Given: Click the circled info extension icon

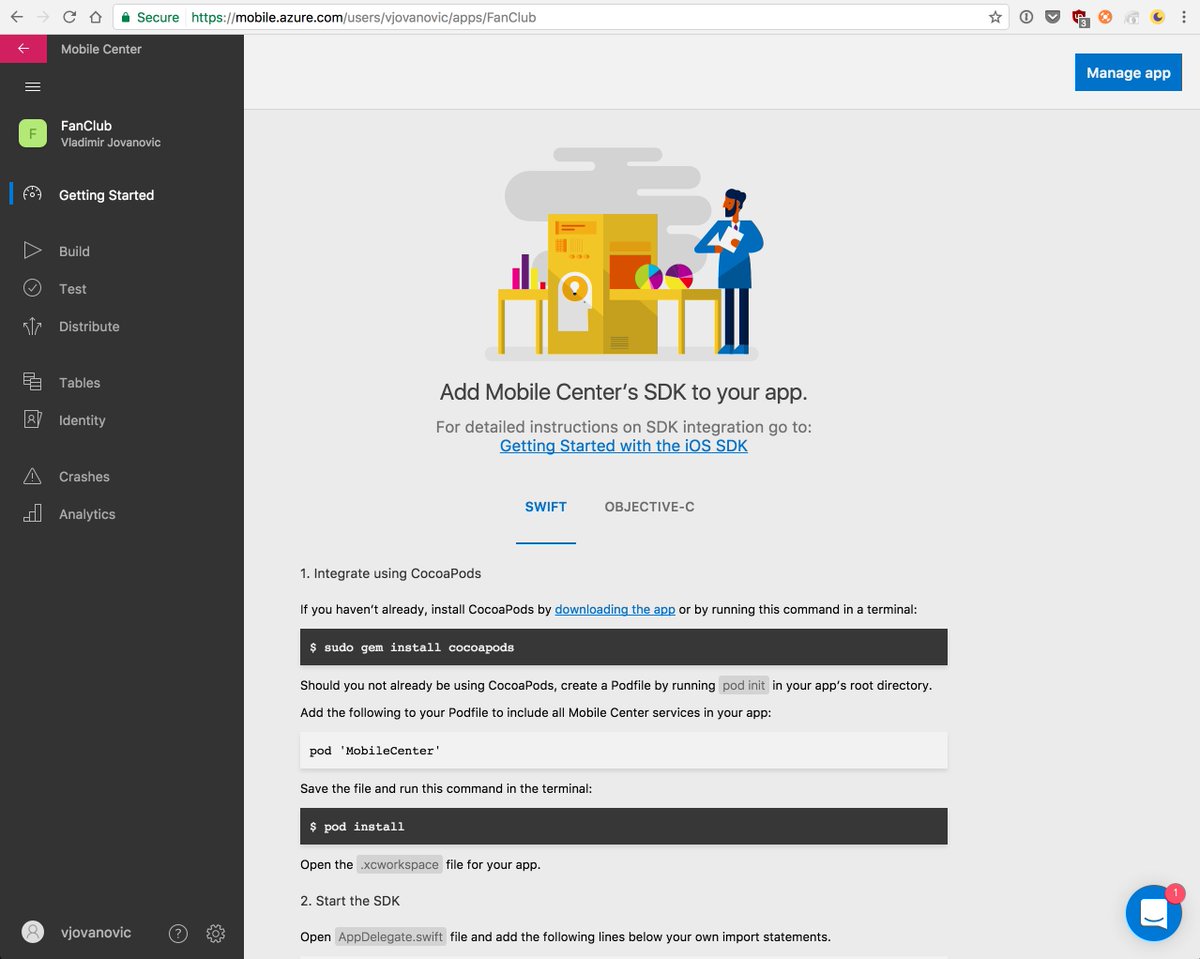Looking at the screenshot, I should [1026, 17].
